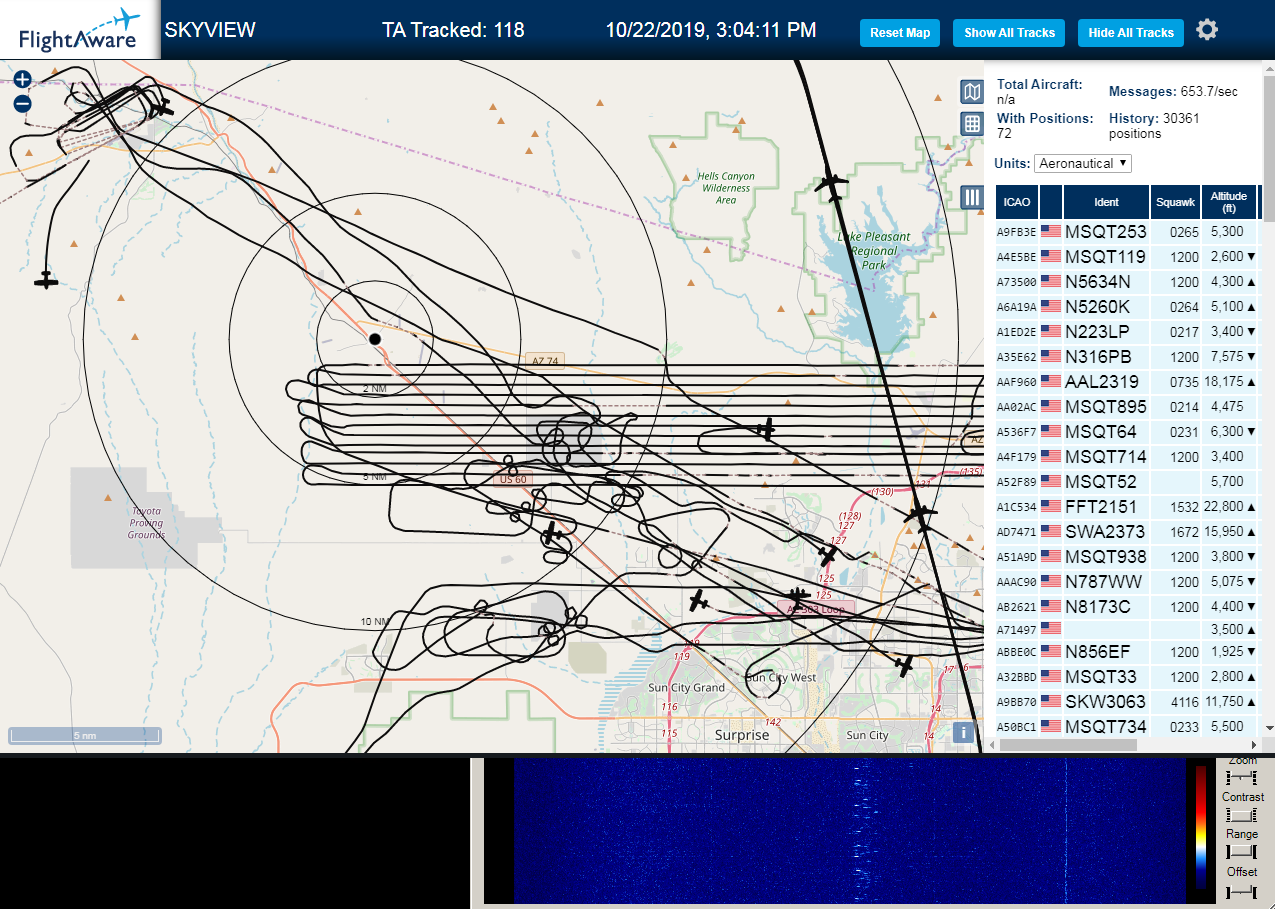Click the US flag in MSQT253 row
Screen dimensions: 1275x909
[1051, 231]
